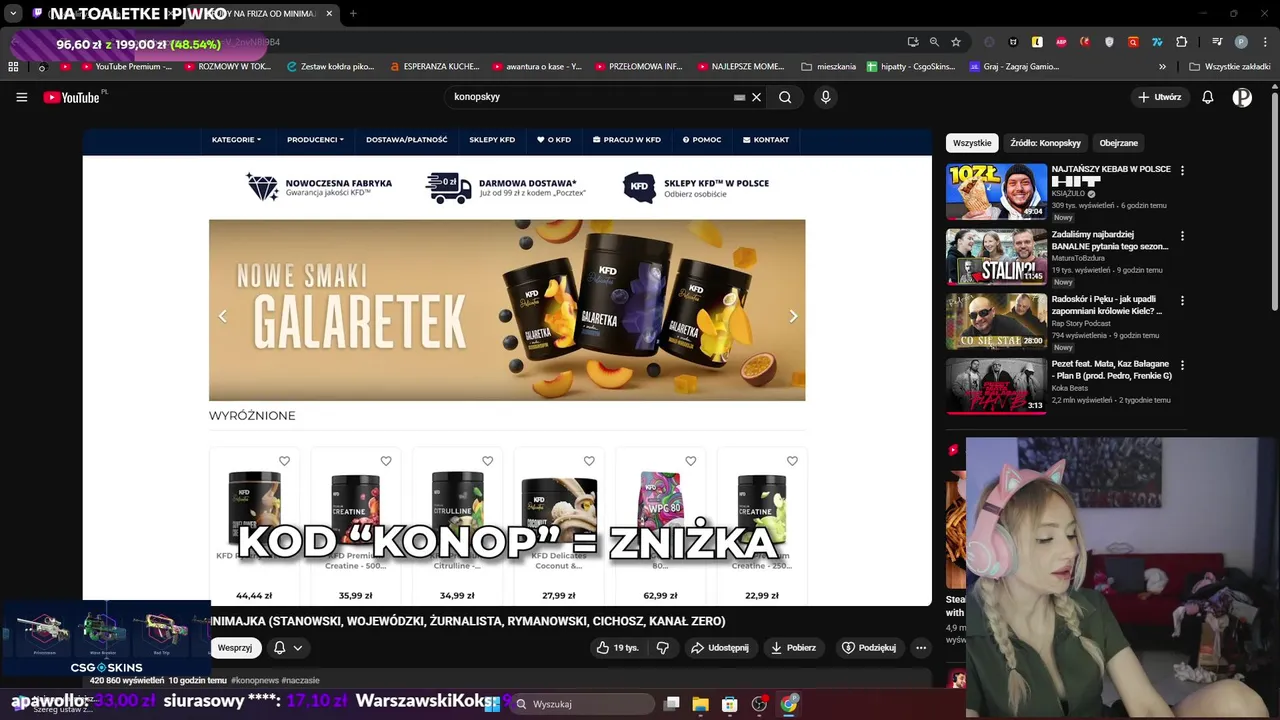Click the search magnifier button
Screen dimensions: 1280x720
785,97
